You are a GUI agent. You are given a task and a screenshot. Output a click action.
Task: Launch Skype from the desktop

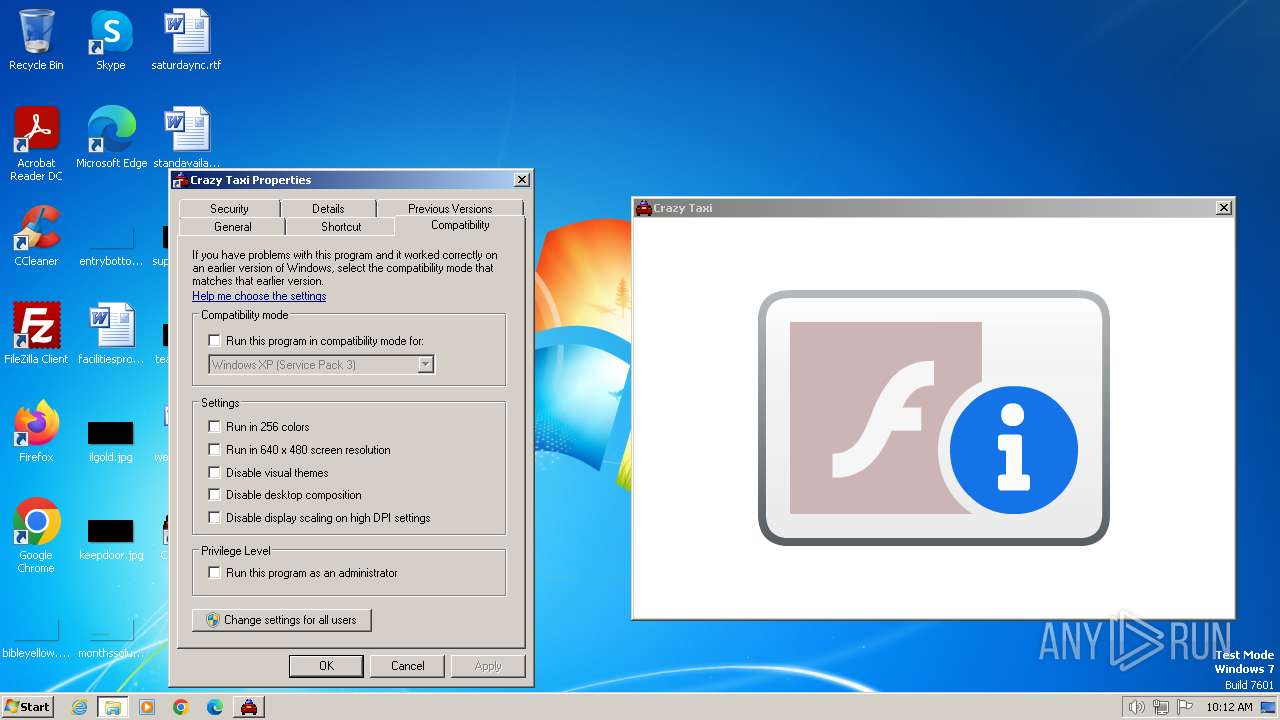coord(110,40)
